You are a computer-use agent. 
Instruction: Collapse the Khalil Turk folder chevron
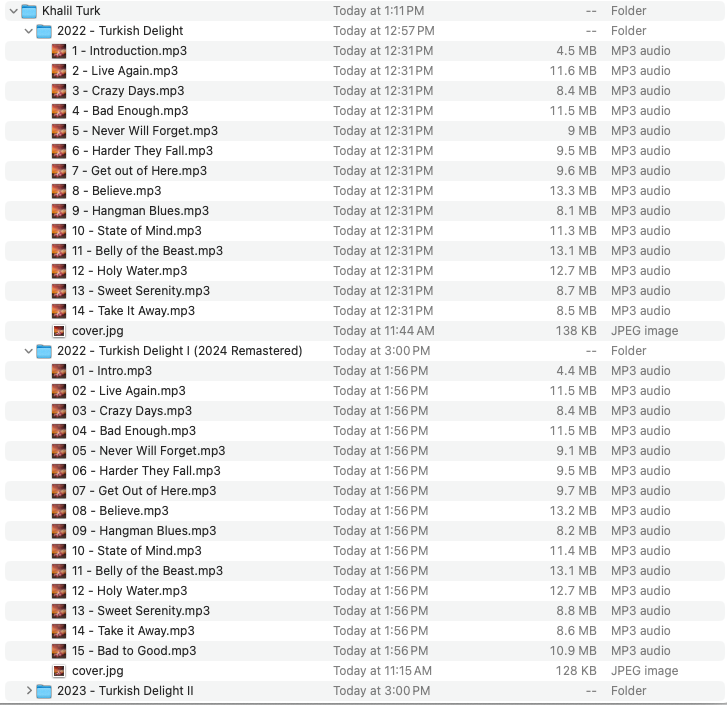pyautogui.click(x=13, y=11)
